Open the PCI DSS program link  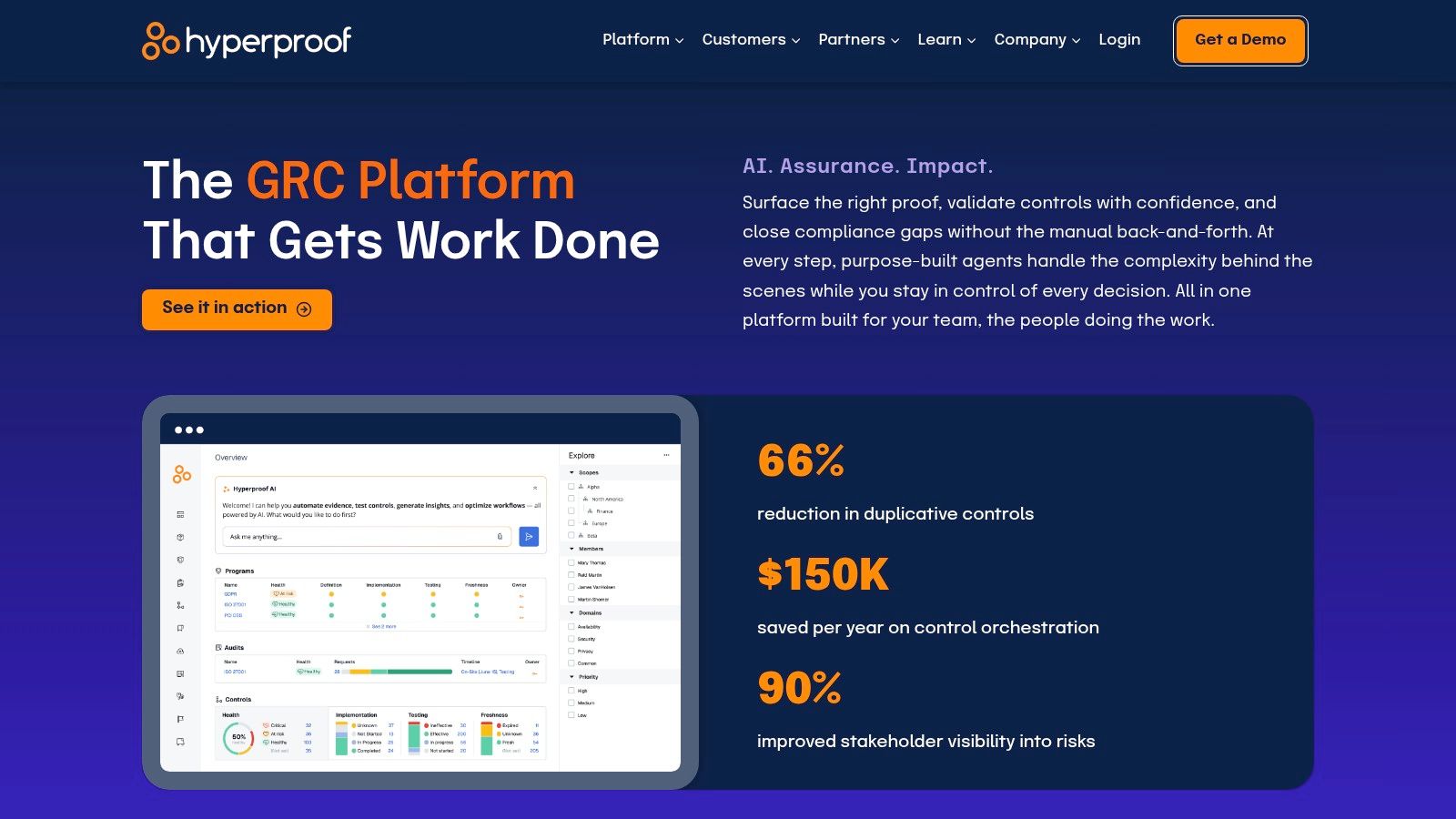pos(233,615)
